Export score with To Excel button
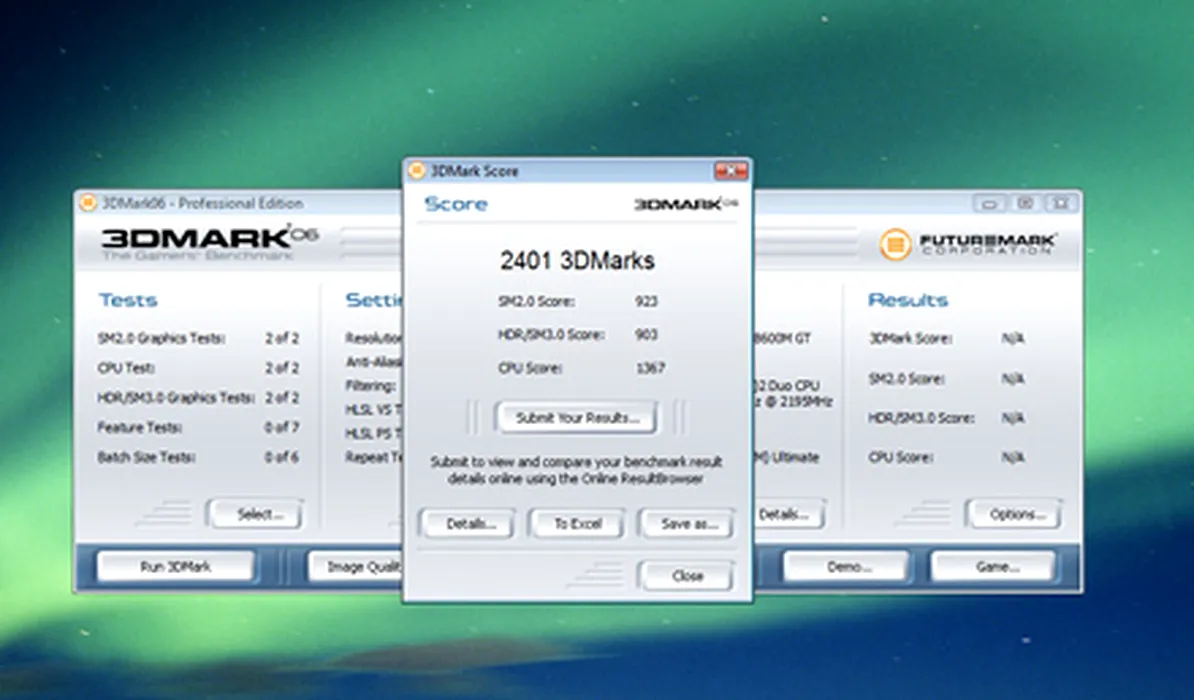 (x=577, y=524)
